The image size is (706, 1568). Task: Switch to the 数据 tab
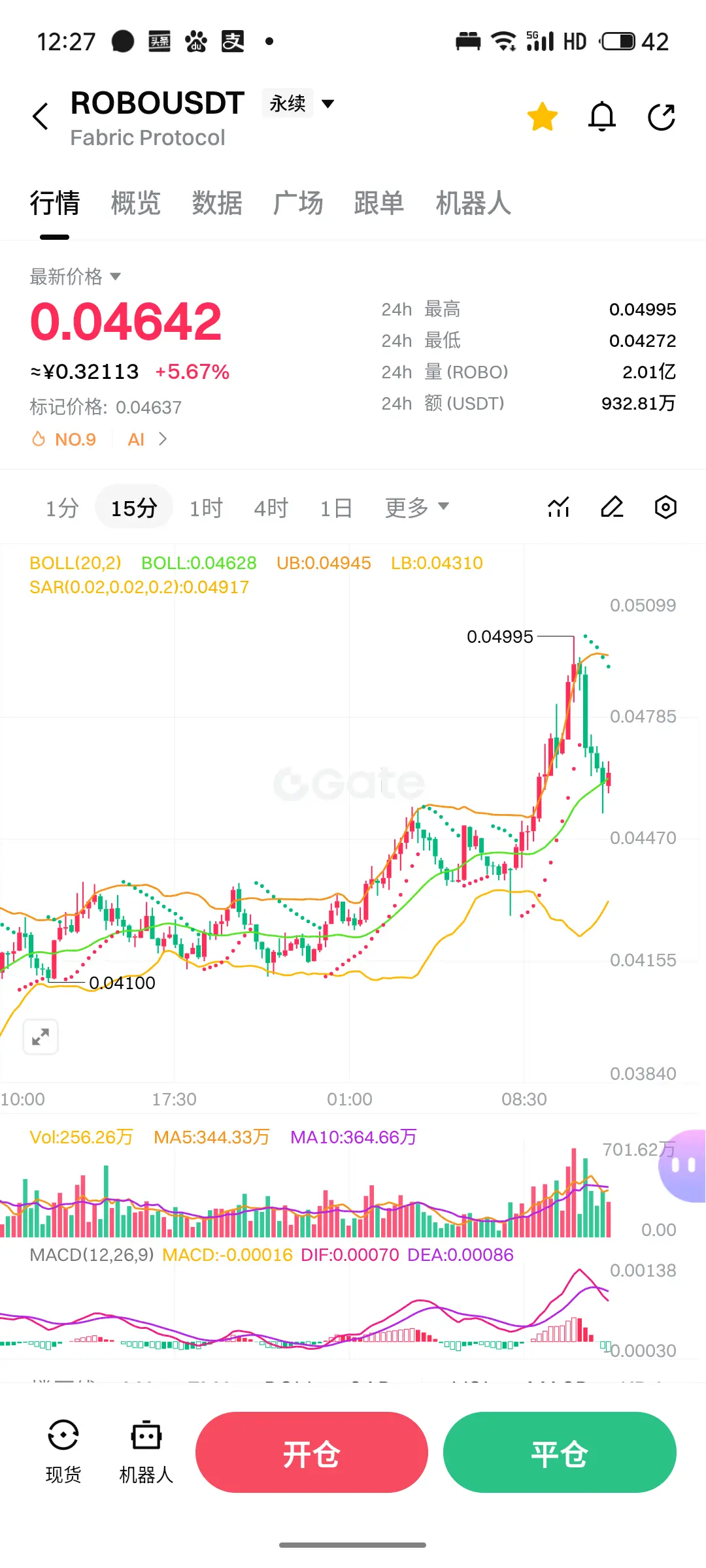coord(217,203)
